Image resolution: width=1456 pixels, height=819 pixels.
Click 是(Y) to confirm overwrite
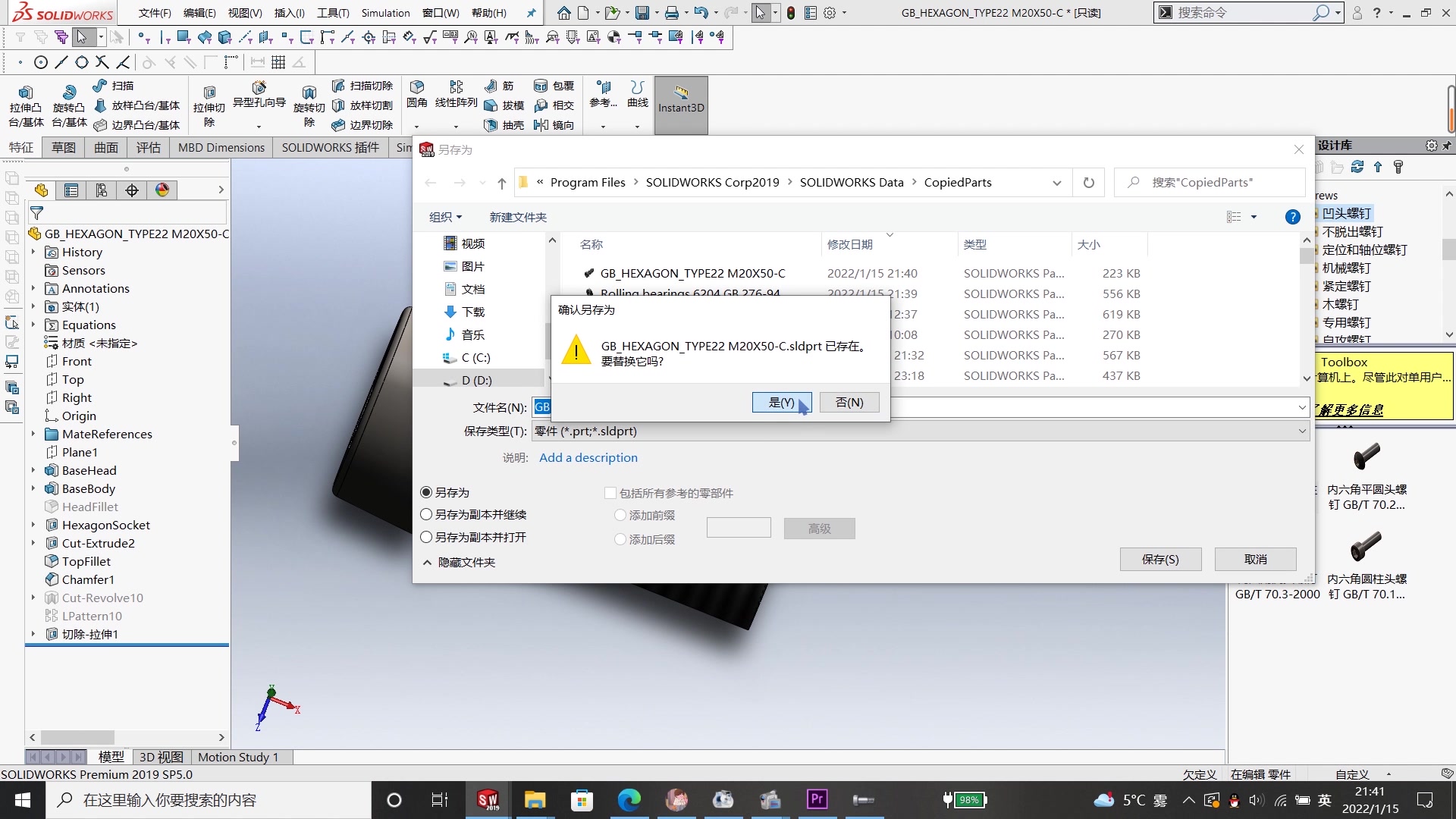coord(781,401)
